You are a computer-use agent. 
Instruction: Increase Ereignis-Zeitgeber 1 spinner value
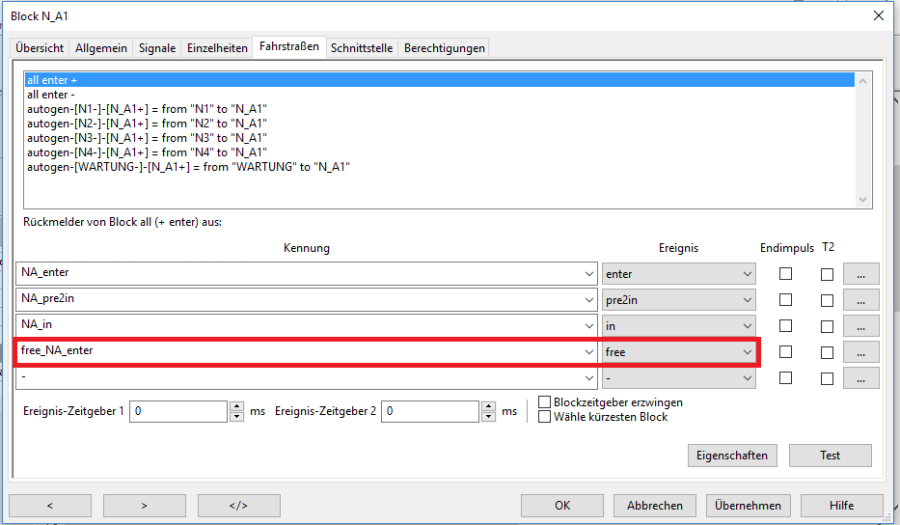point(236,406)
